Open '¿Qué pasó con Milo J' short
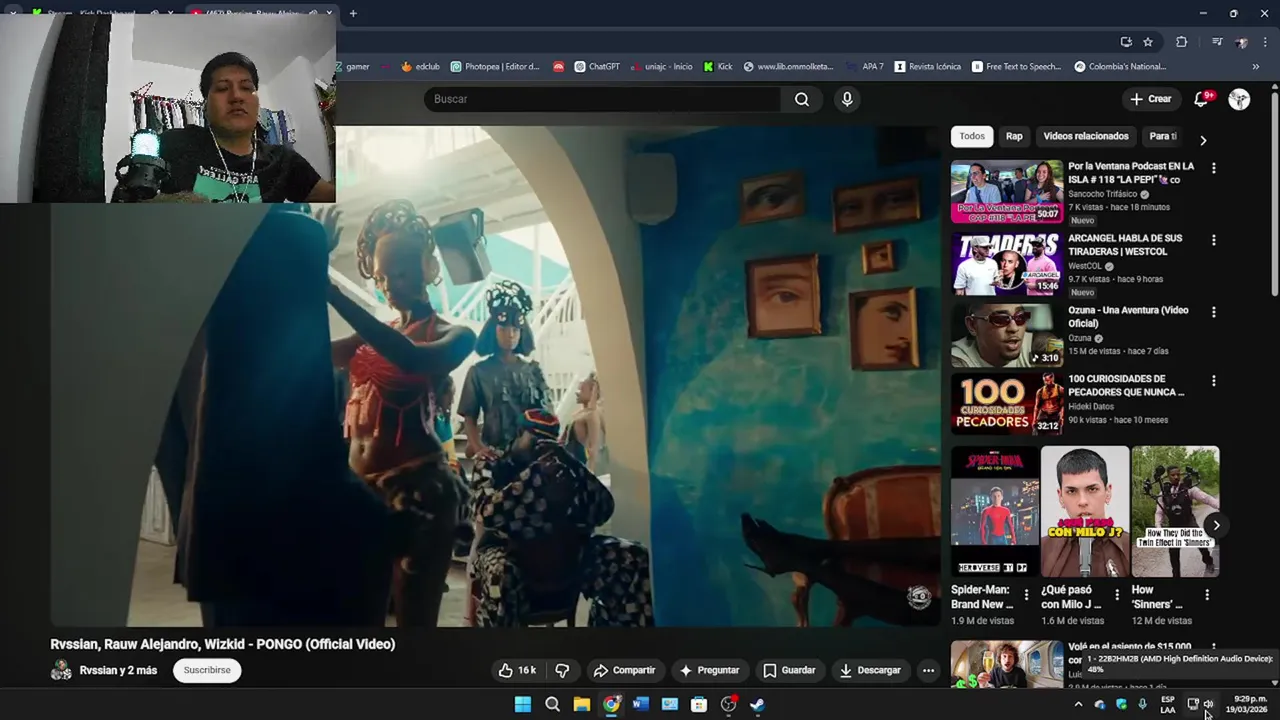 click(x=1085, y=512)
